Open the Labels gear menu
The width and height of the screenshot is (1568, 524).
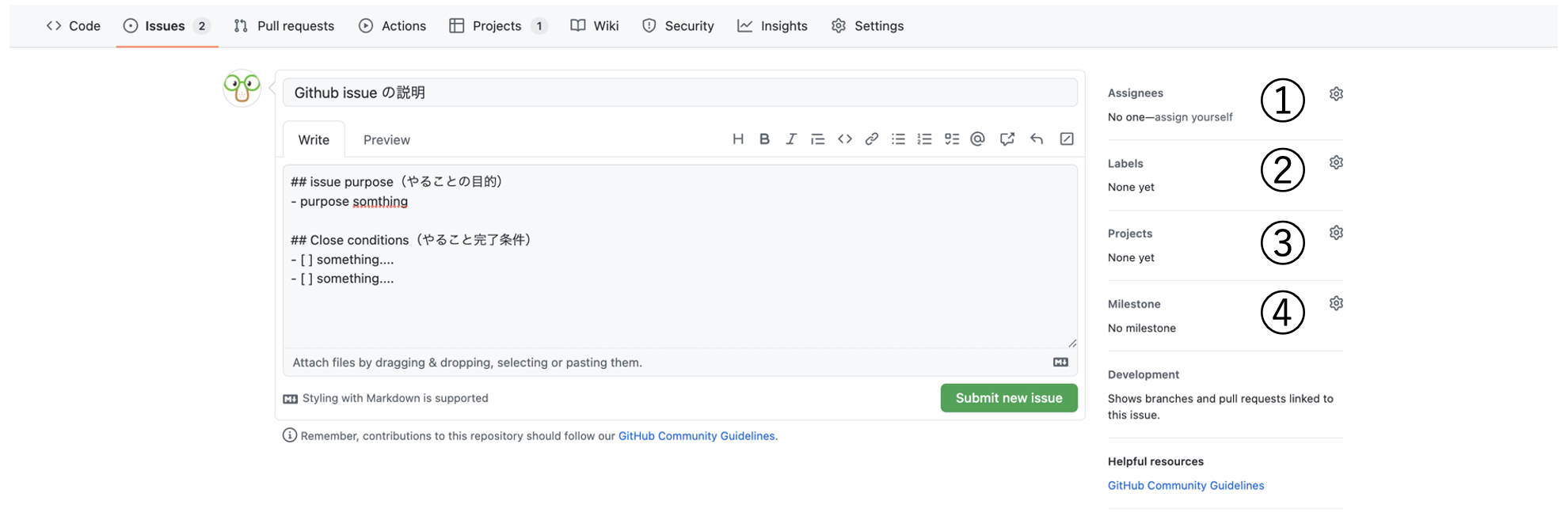[x=1336, y=163]
